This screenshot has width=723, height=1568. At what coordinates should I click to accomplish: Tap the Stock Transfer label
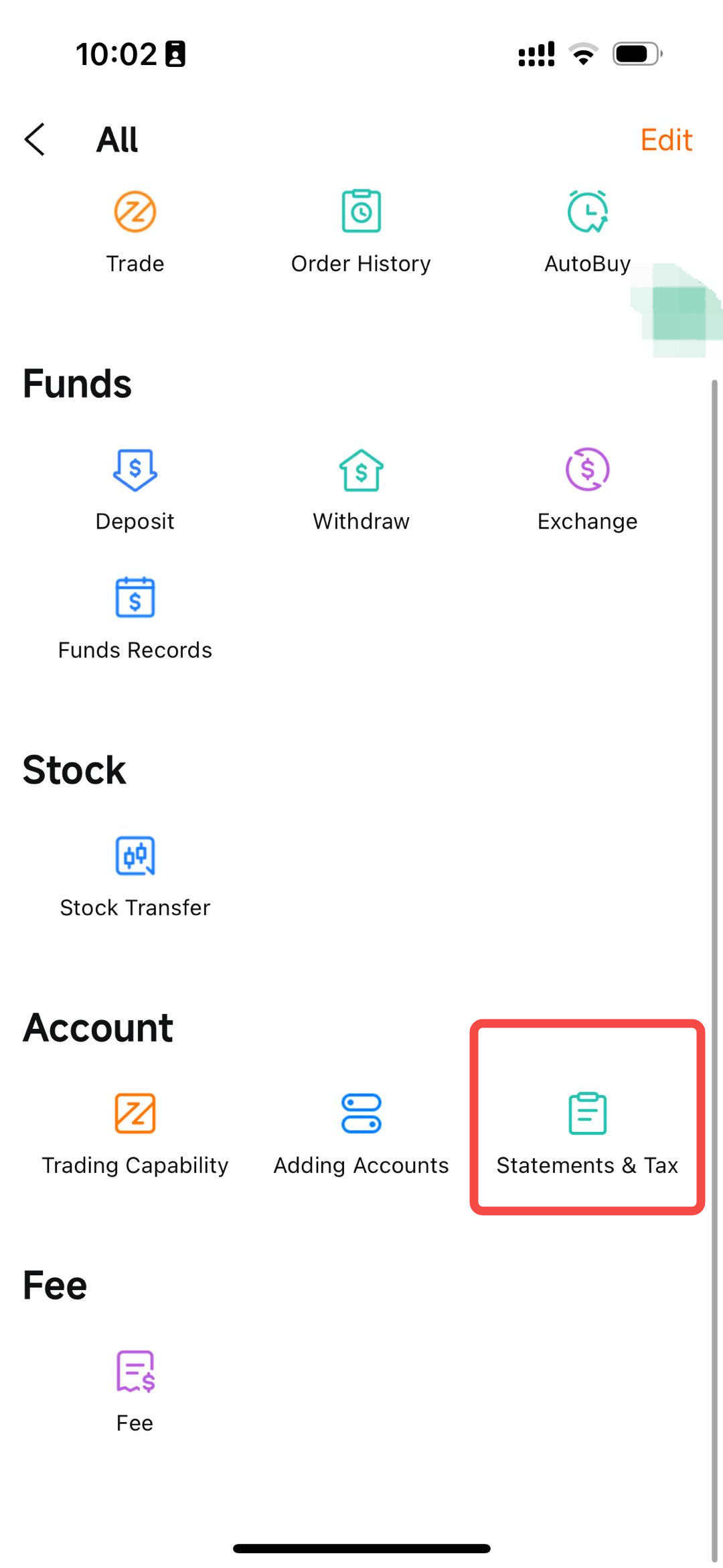pos(135,908)
